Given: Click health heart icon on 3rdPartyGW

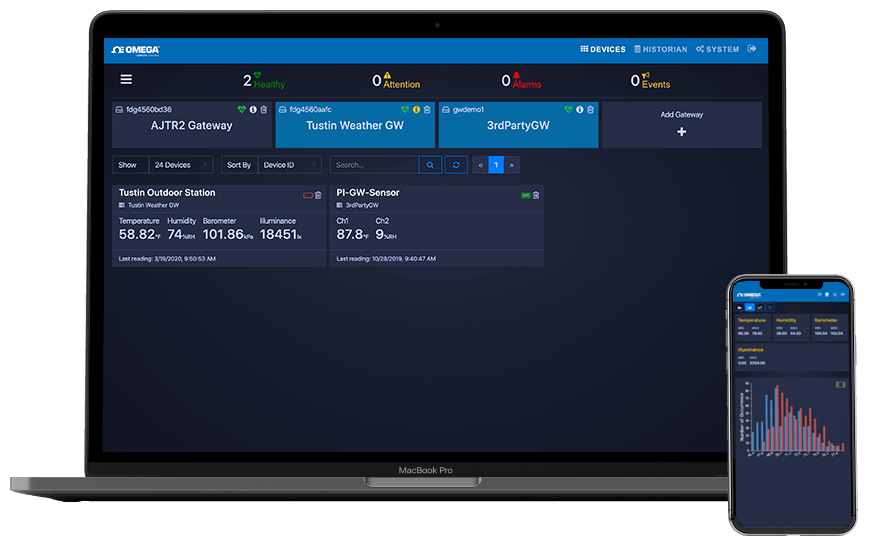Looking at the screenshot, I should [x=568, y=110].
